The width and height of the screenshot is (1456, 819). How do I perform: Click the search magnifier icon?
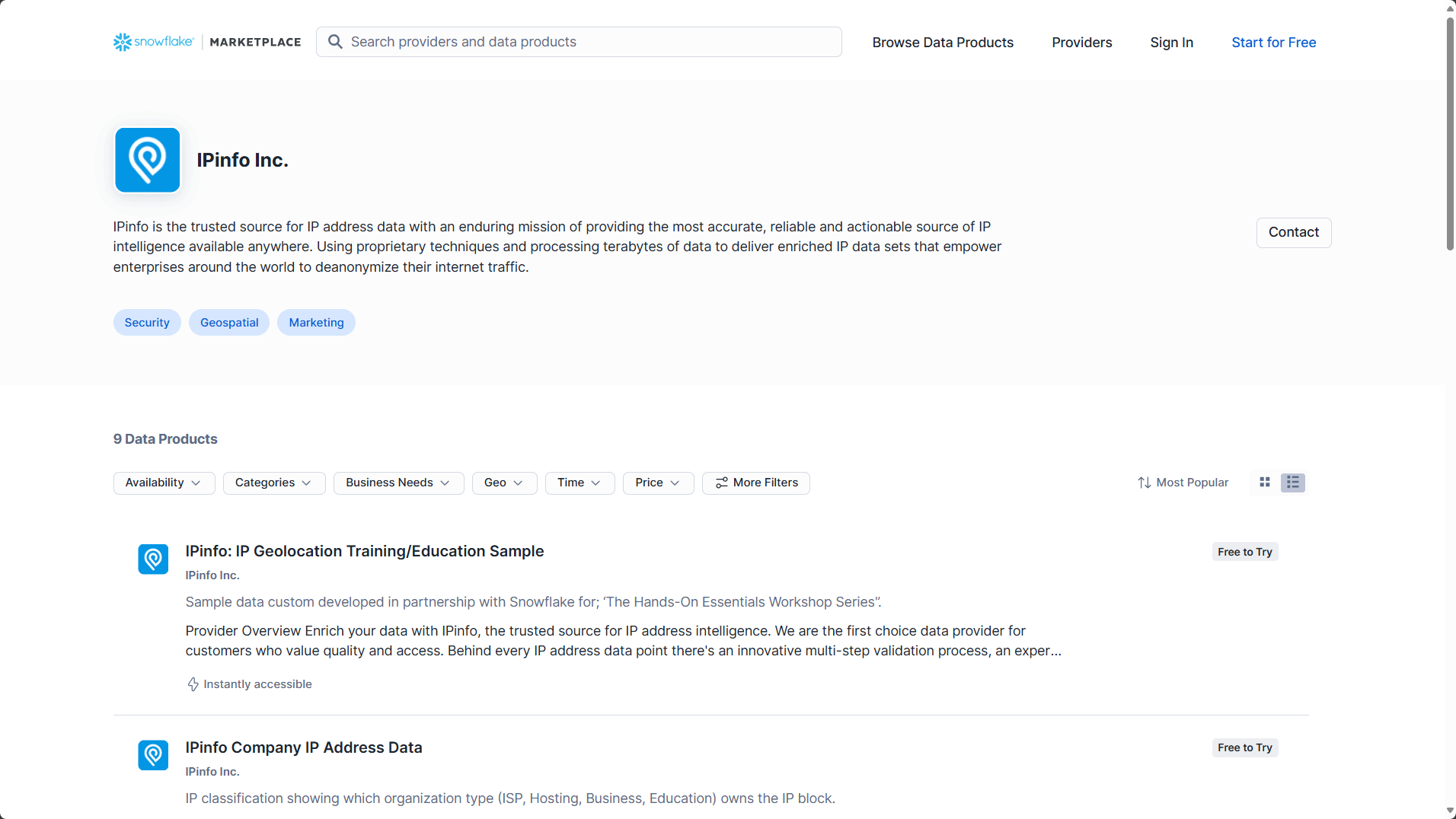tap(335, 42)
